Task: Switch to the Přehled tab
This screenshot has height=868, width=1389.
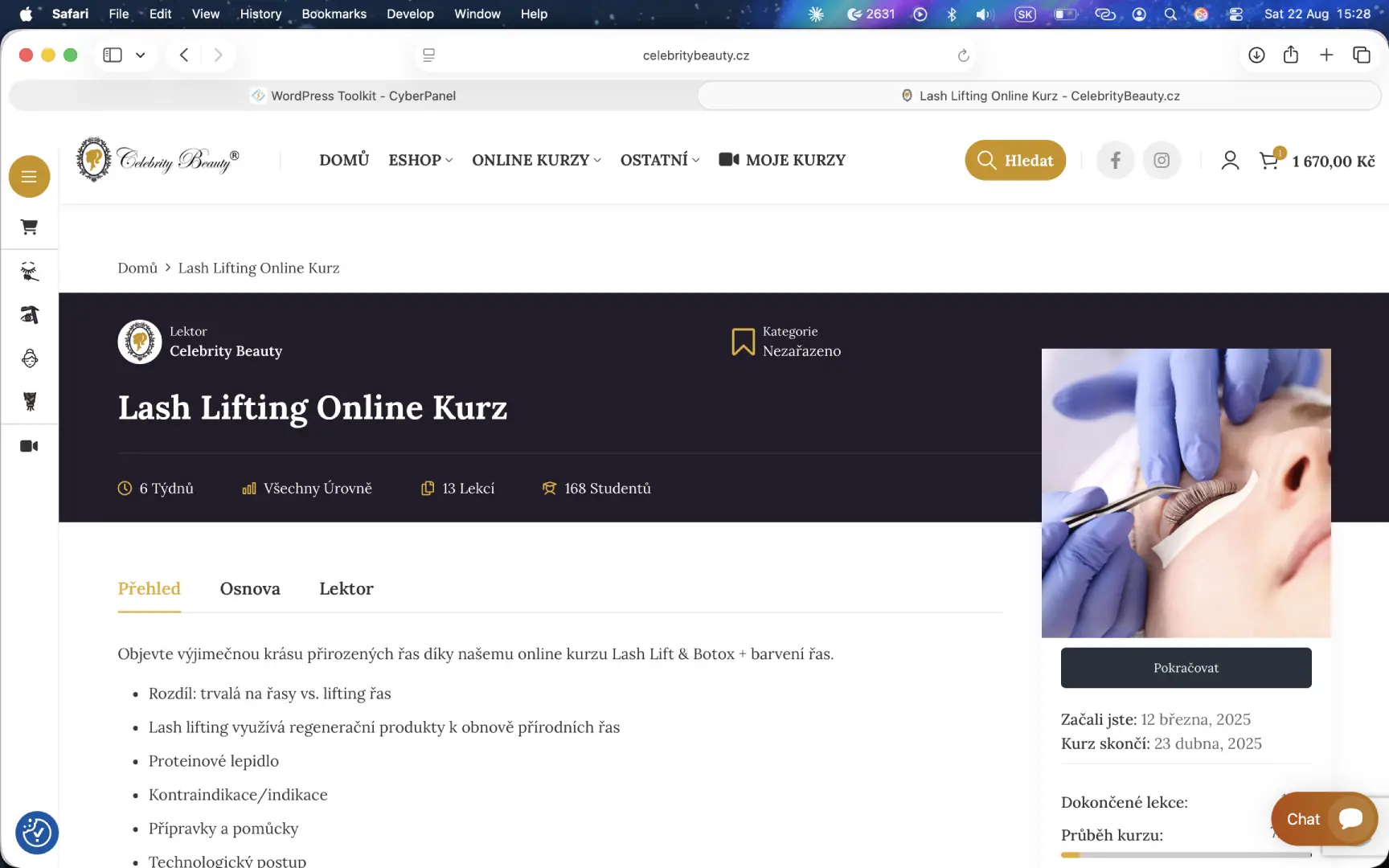Action: click(x=150, y=588)
